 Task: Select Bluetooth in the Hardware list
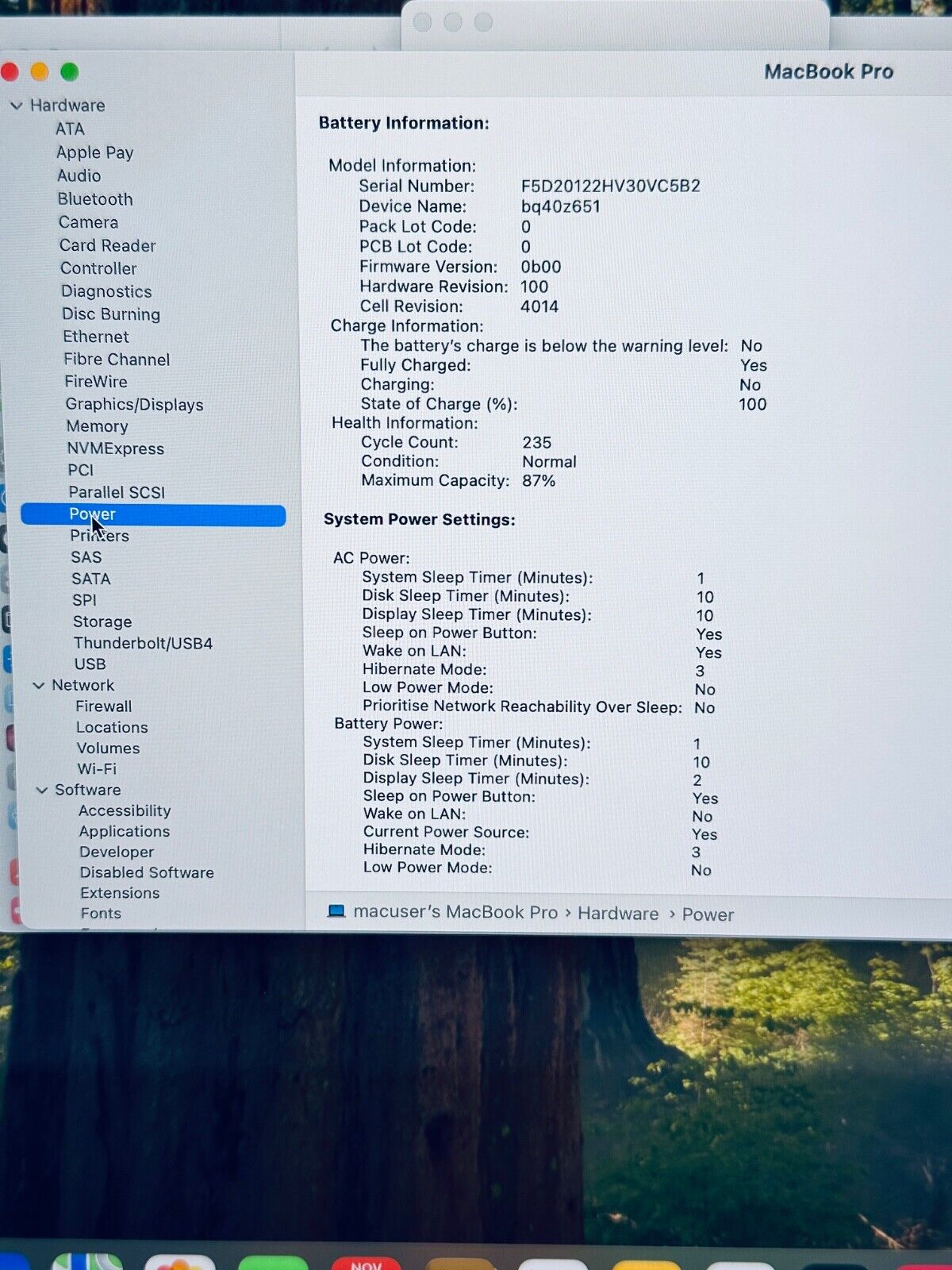pyautogui.click(x=94, y=199)
